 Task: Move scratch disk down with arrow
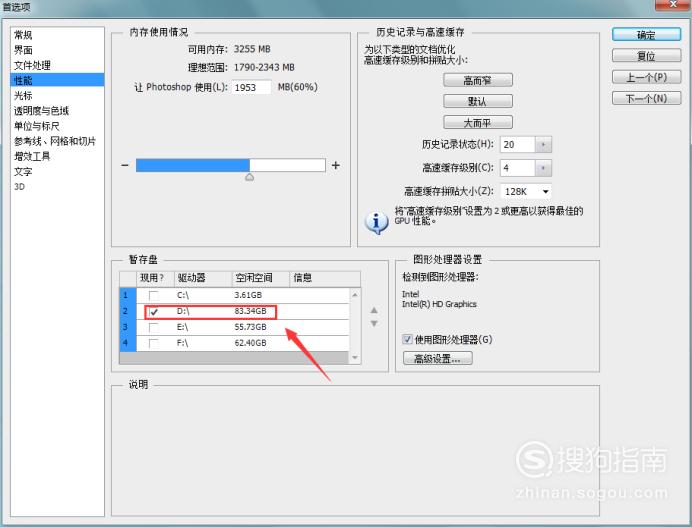[x=374, y=324]
